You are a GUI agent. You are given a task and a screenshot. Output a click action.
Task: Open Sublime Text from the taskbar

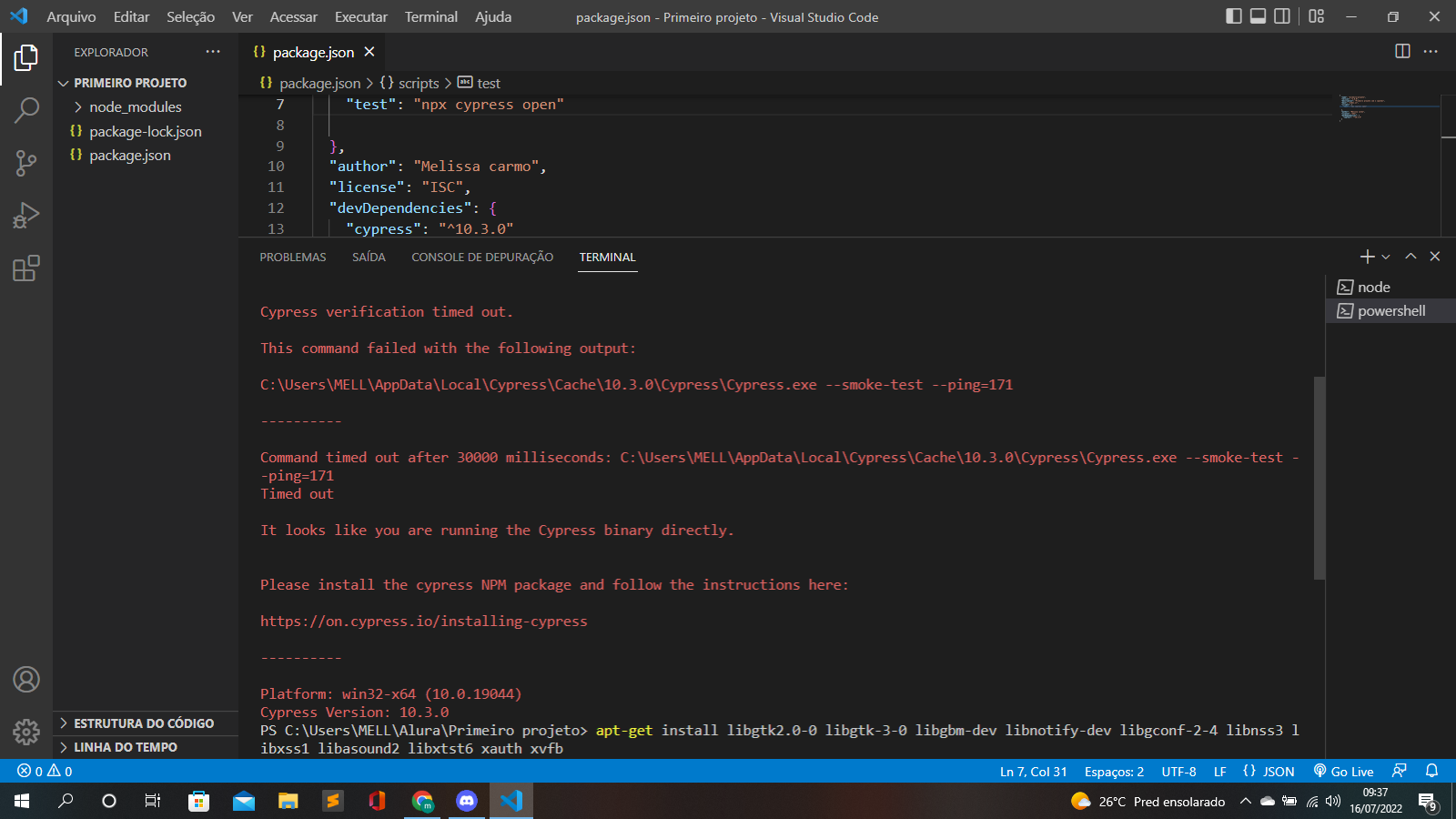pos(333,801)
